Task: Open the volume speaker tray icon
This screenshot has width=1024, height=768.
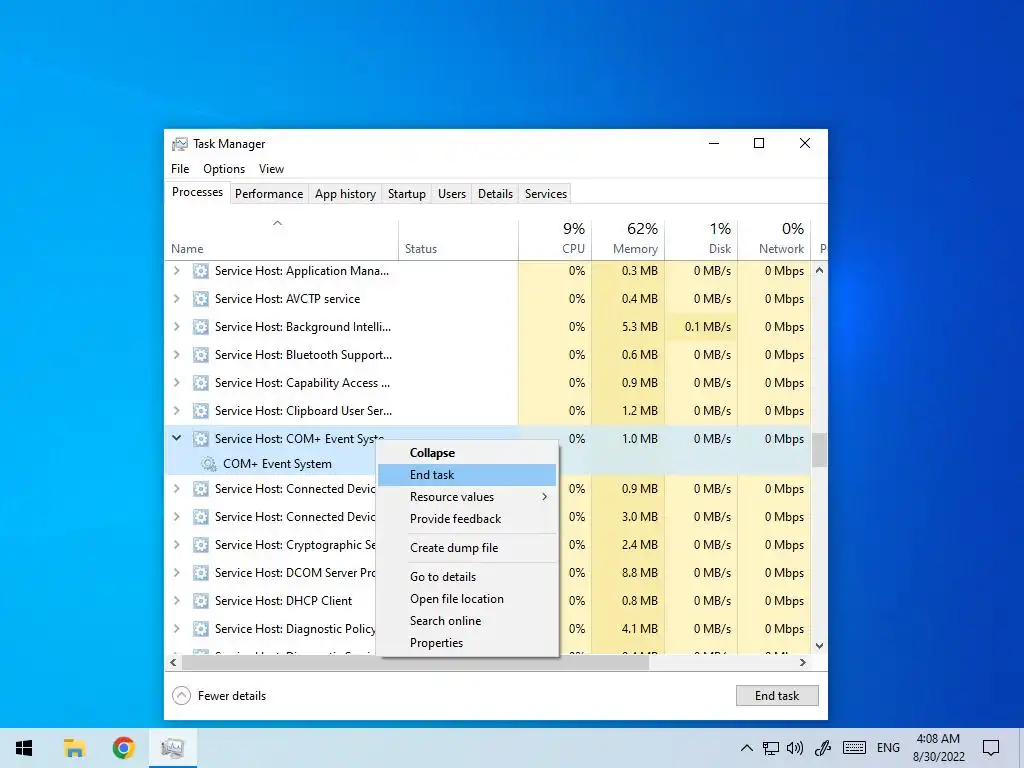Action: coord(795,748)
